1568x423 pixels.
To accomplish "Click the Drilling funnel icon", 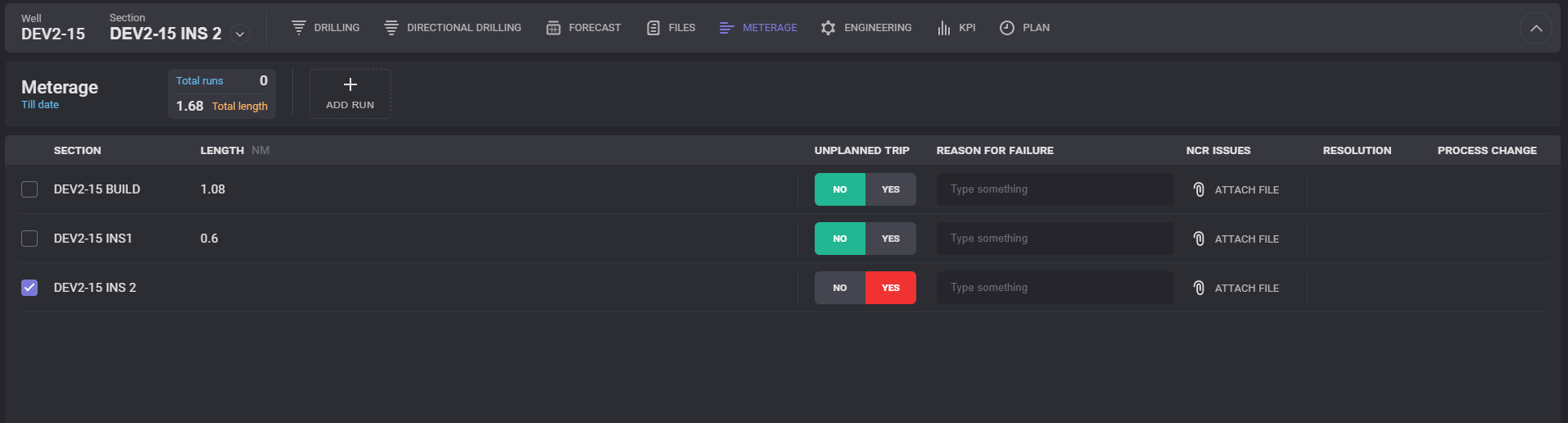I will [x=299, y=28].
